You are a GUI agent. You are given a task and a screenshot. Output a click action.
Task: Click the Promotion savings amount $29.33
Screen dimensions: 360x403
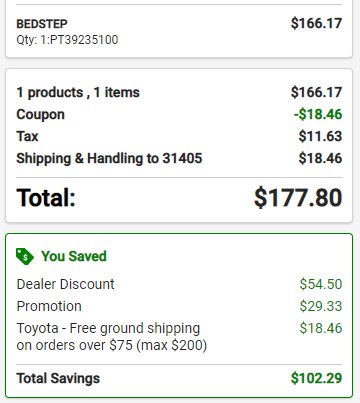(321, 306)
